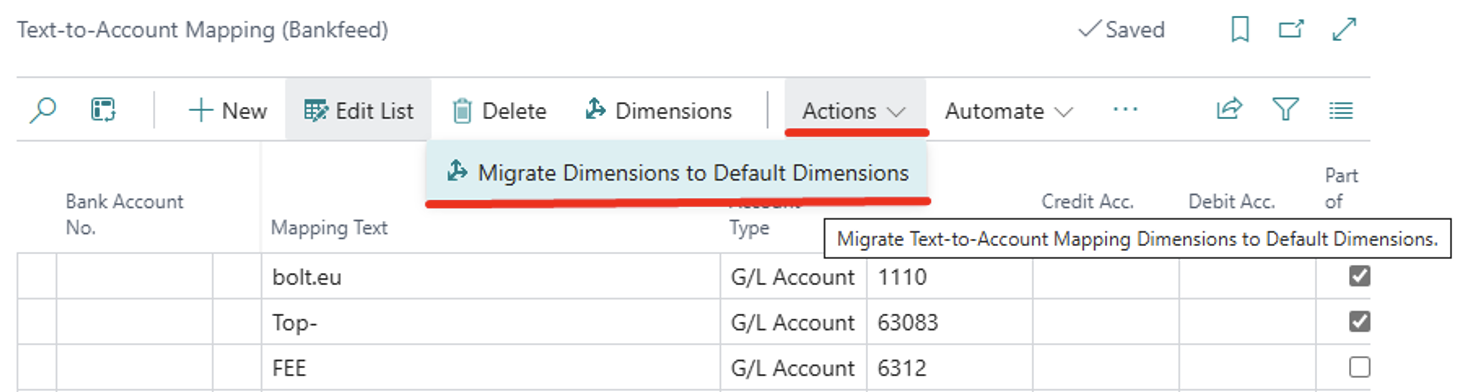This screenshot has height=392, width=1467.
Task: Uncheck the Top- row checkbox
Action: (1359, 321)
